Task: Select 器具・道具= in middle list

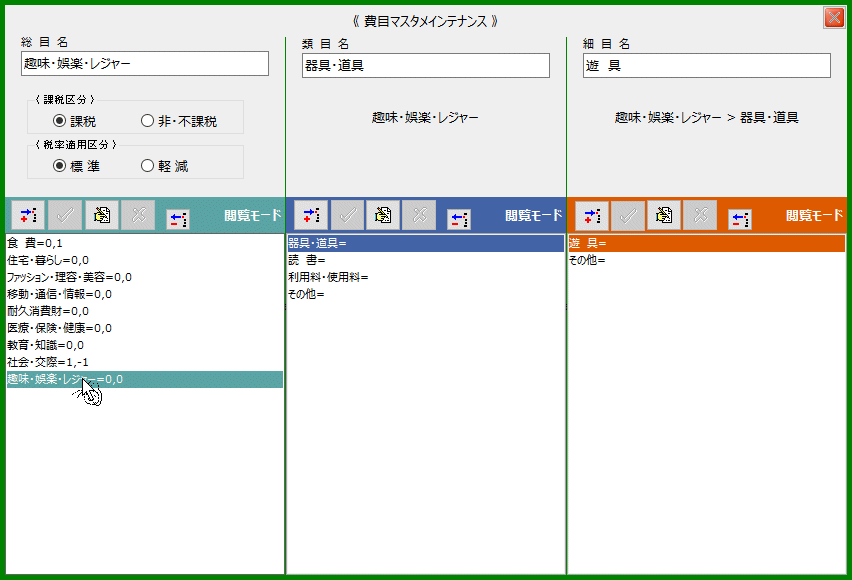Action: [426, 244]
